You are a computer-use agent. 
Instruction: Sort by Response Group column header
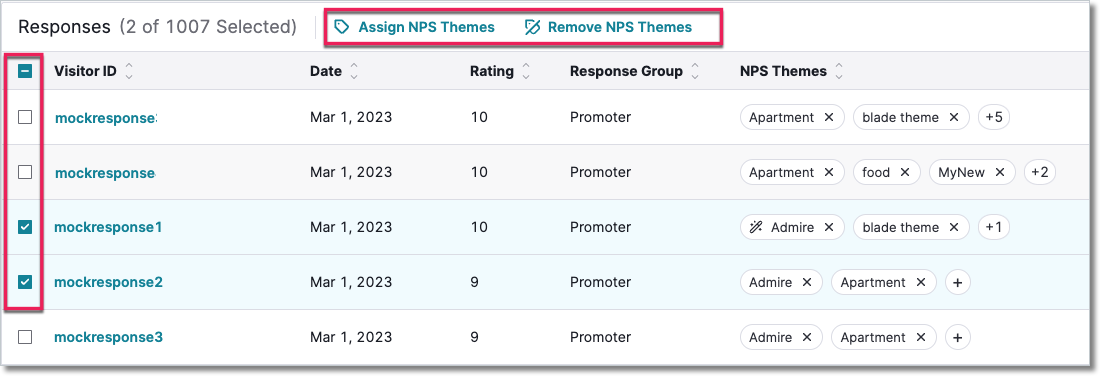[x=626, y=71]
